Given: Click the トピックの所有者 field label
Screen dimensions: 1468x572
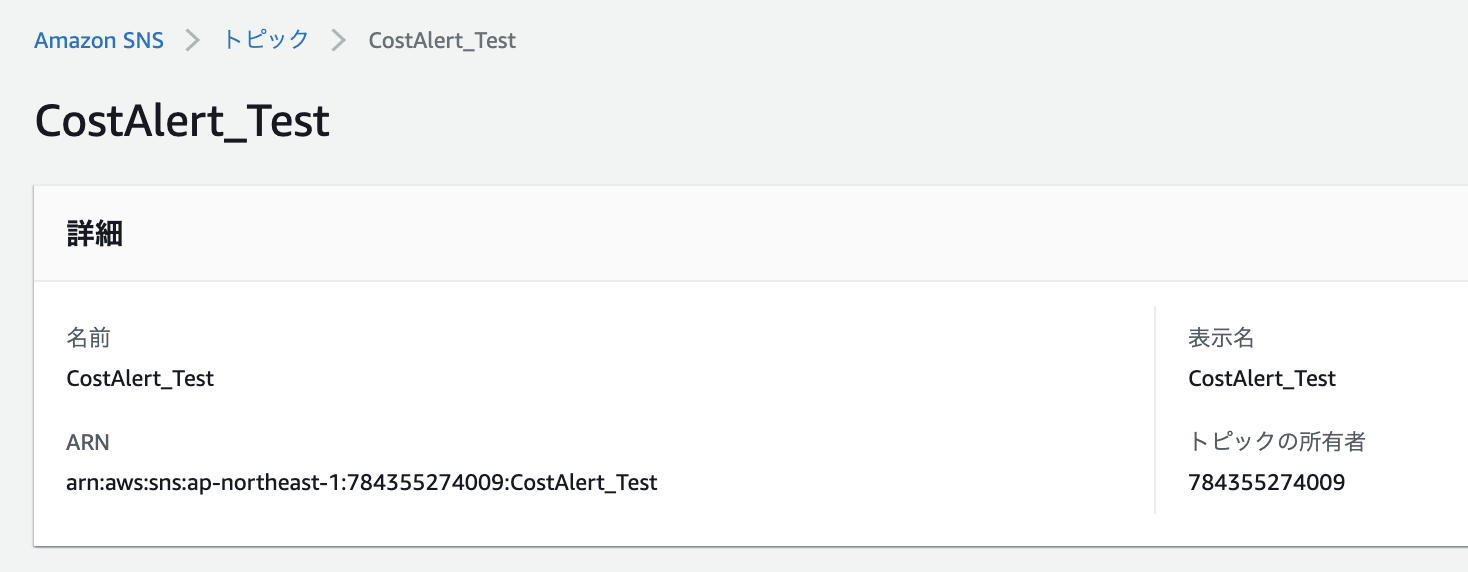Looking at the screenshot, I should (x=1277, y=441).
